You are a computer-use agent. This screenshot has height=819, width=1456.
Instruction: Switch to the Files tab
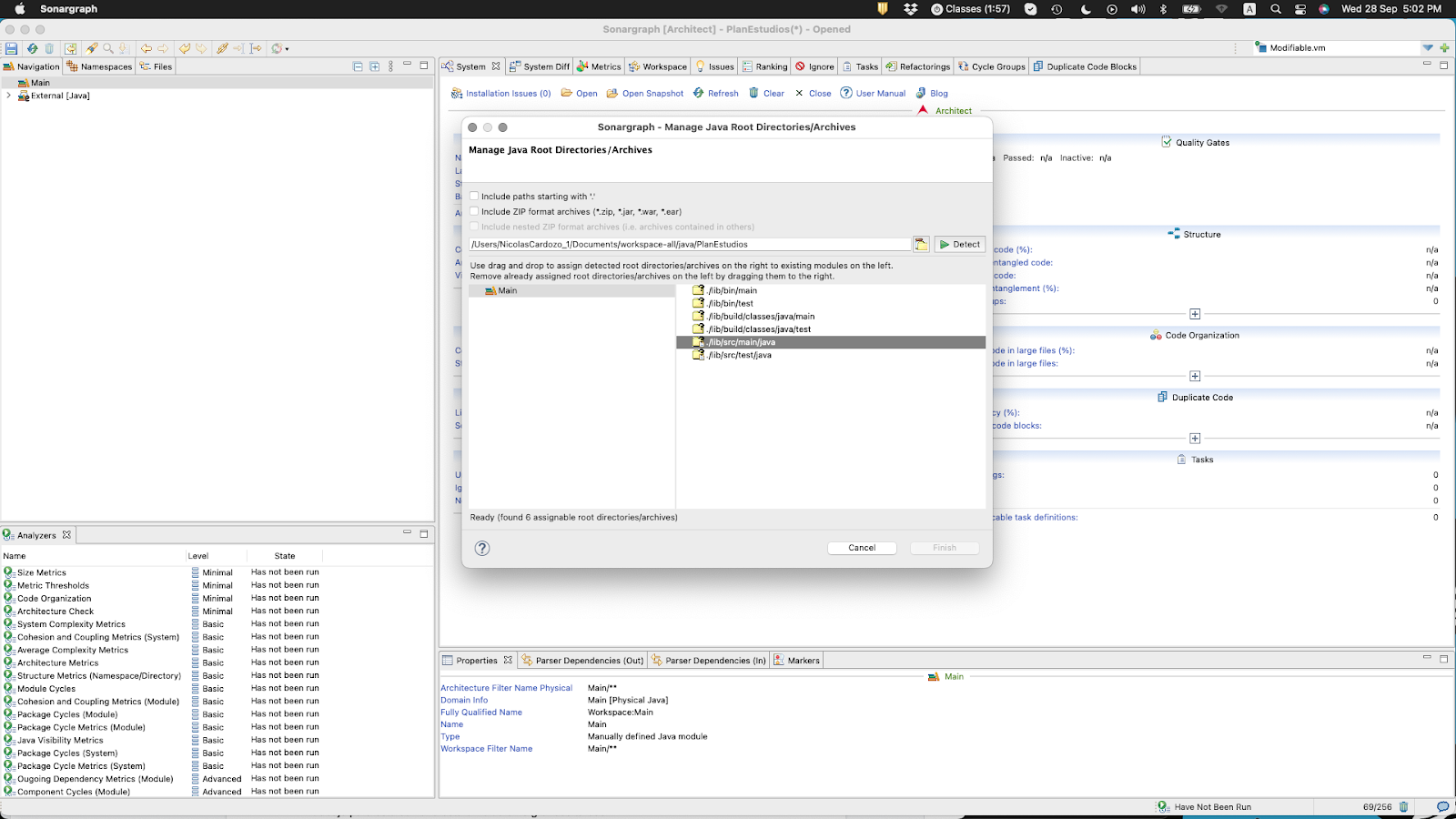point(156,66)
